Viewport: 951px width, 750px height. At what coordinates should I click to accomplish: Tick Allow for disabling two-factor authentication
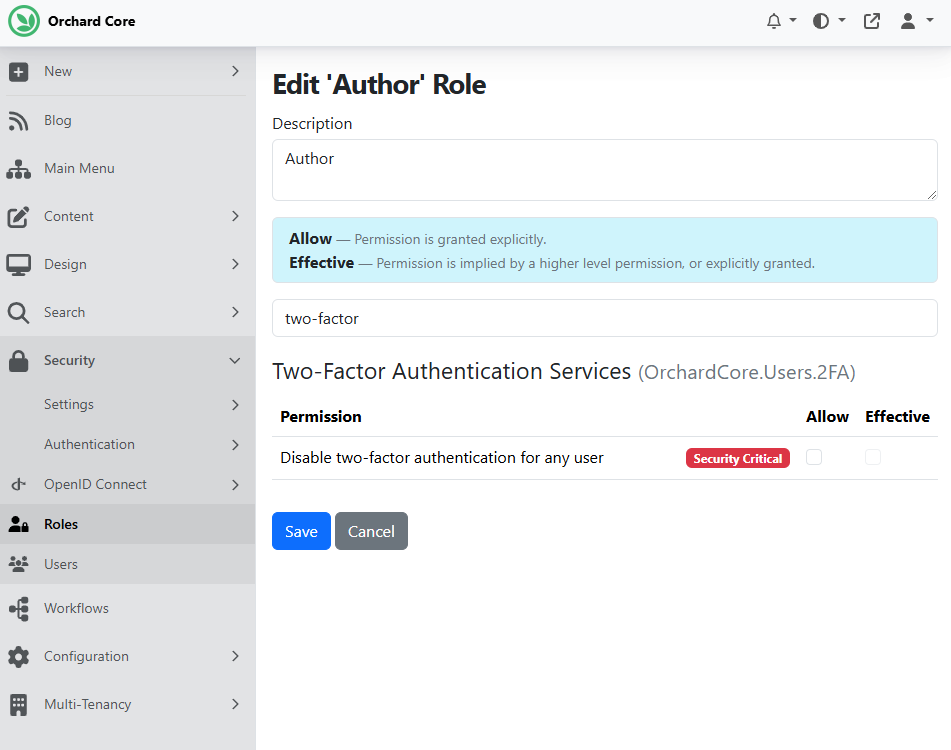[814, 457]
